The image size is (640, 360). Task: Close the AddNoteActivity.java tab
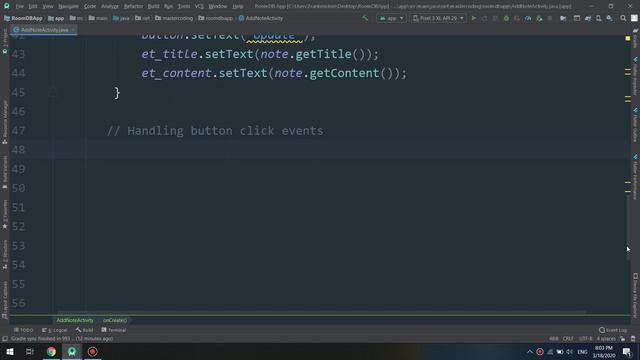click(x=73, y=30)
